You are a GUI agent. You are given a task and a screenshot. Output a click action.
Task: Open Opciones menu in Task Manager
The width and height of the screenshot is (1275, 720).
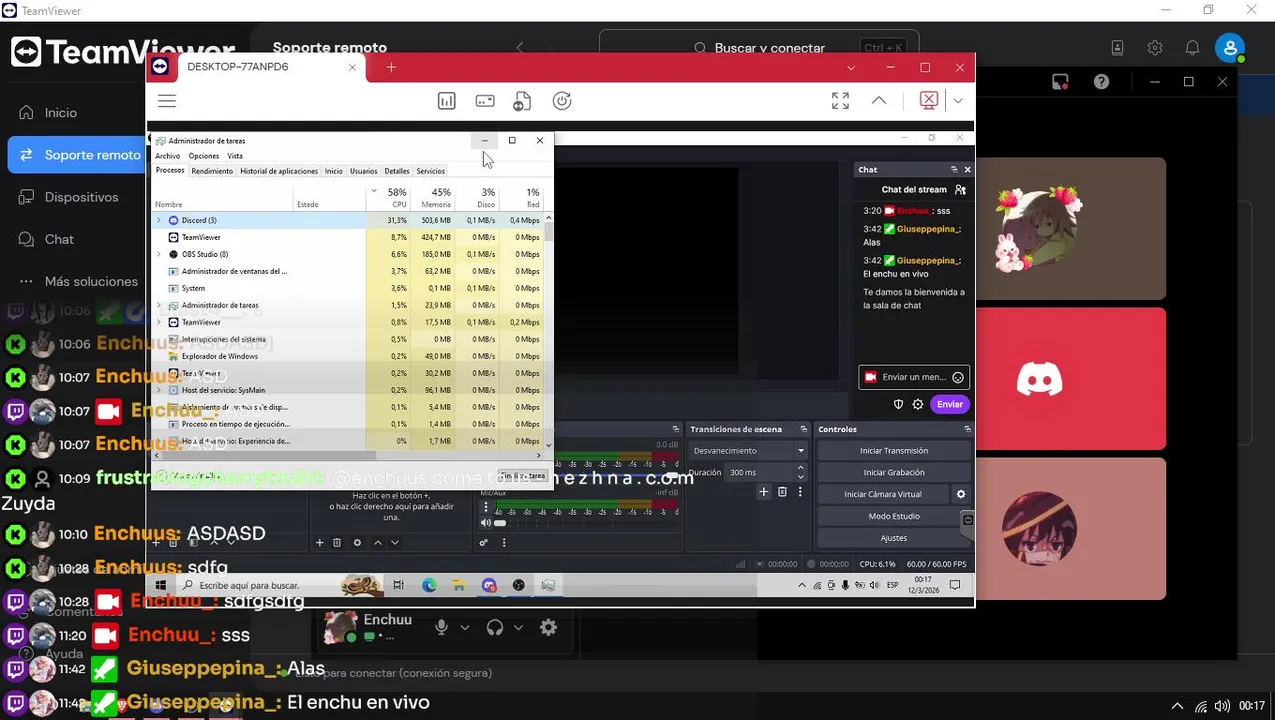tap(203, 156)
